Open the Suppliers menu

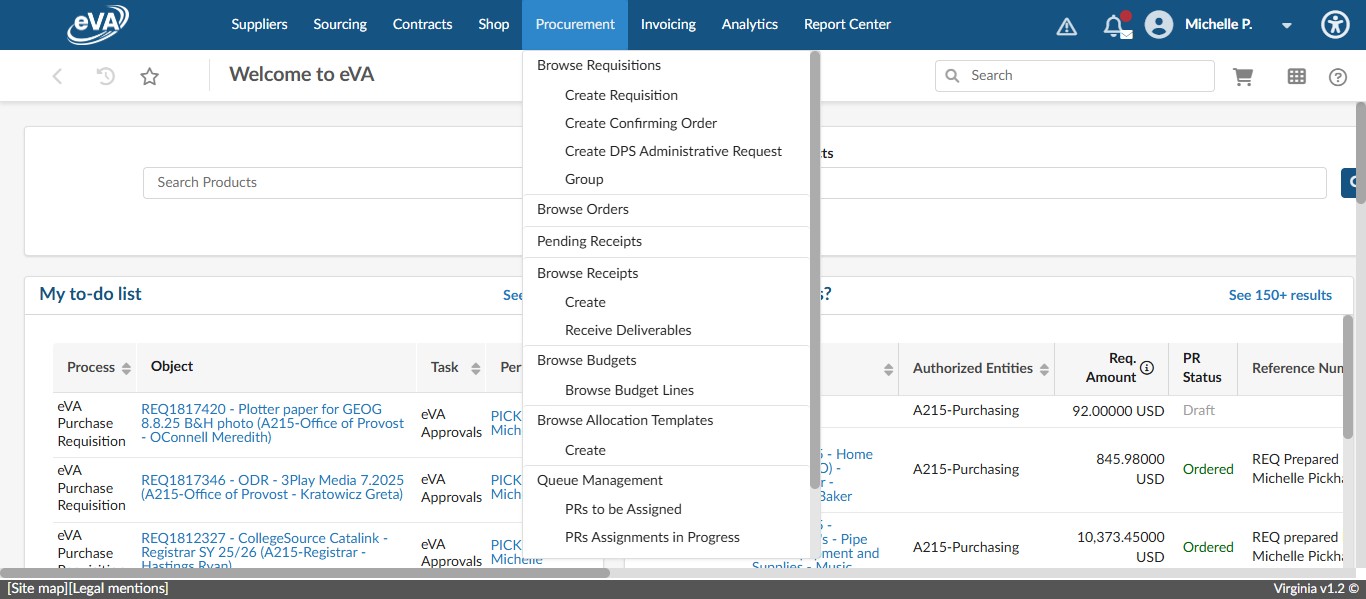click(259, 24)
